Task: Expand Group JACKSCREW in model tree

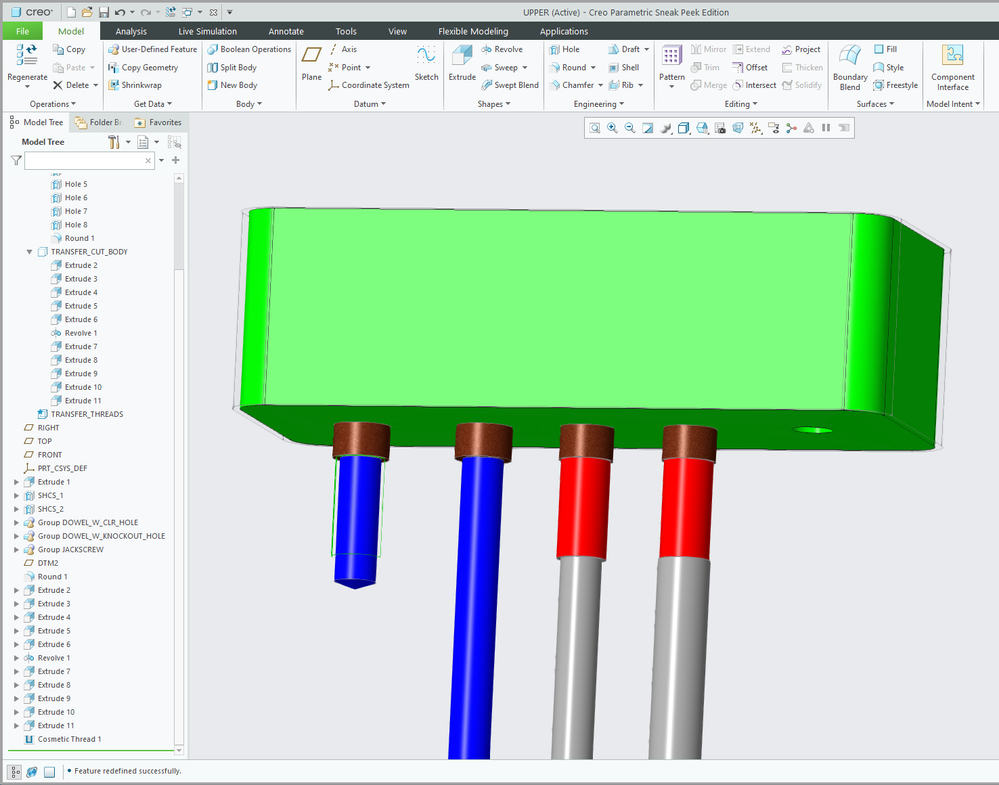Action: pos(16,550)
